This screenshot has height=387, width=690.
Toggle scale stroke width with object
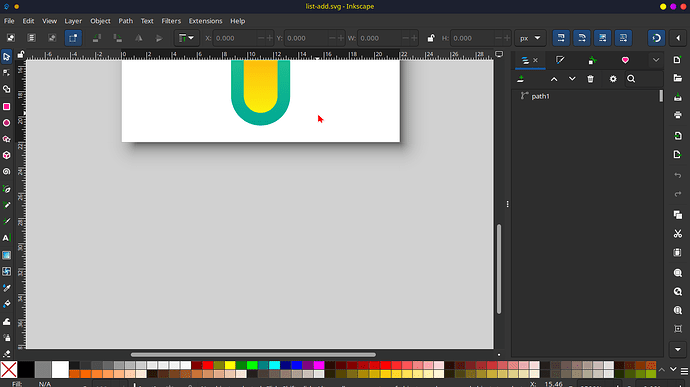(561, 38)
